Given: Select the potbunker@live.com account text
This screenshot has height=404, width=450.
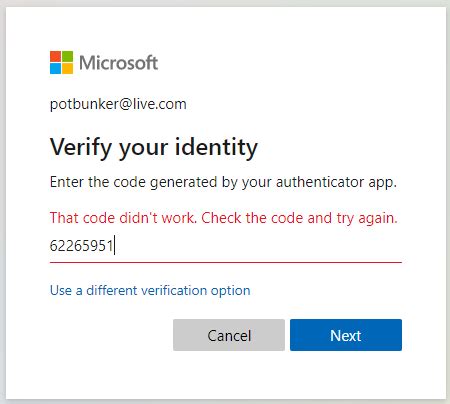Looking at the screenshot, I should click(x=118, y=104).
